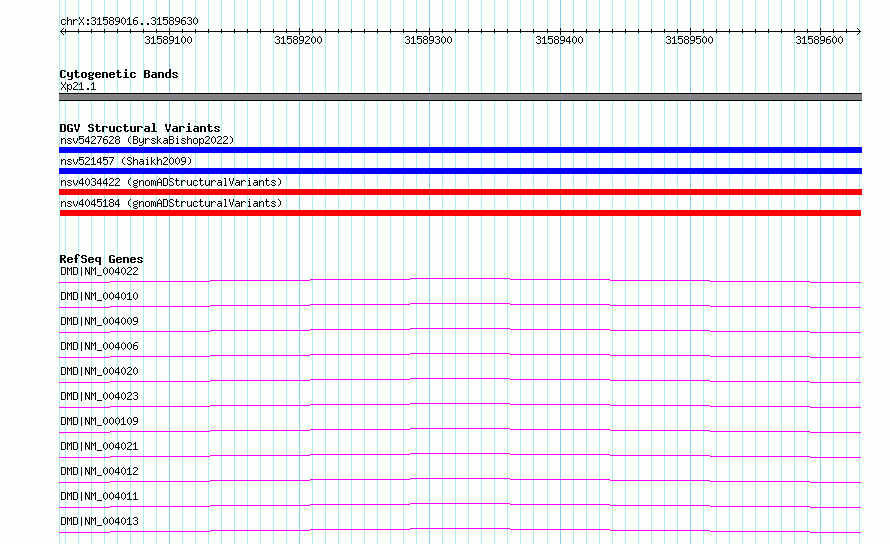Click the nsv4045184 (gnomADStructuralVariants) label

click(171, 203)
